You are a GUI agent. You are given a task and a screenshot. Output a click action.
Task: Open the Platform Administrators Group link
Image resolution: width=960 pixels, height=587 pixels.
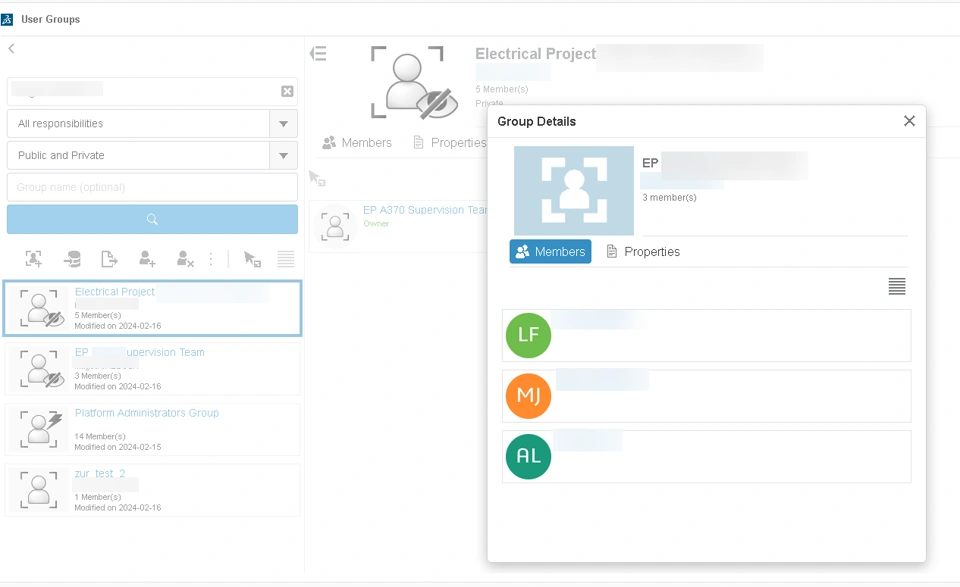[147, 413]
